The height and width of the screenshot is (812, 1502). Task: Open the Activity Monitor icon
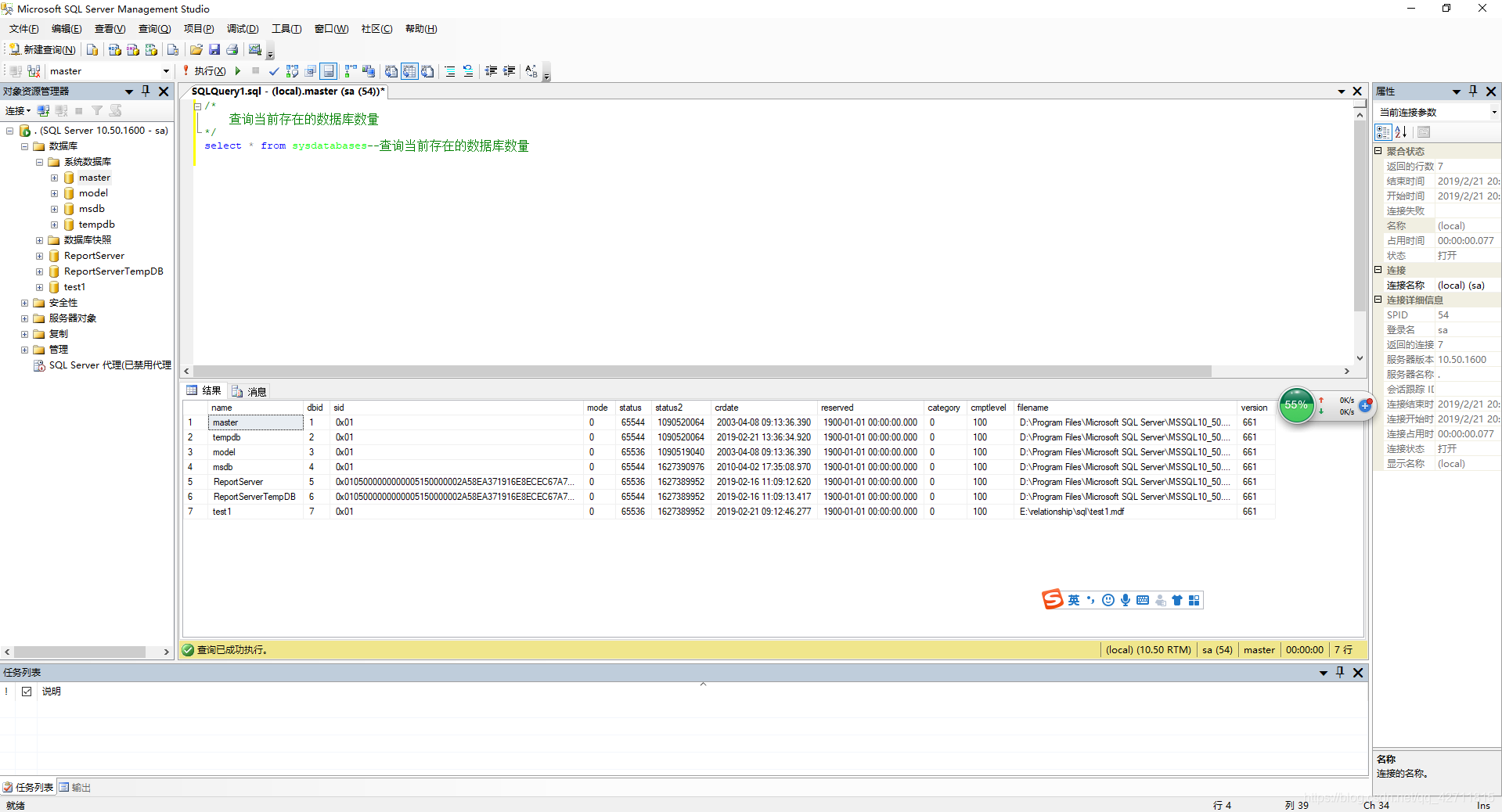[x=255, y=49]
